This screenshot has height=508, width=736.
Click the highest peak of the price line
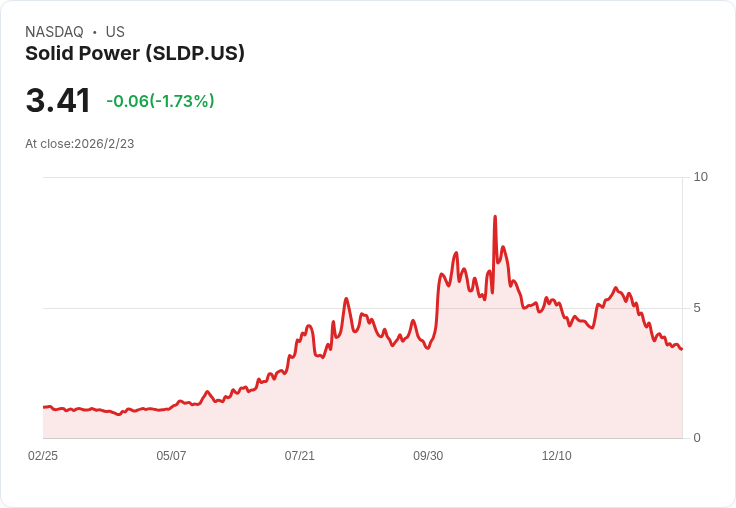495,217
